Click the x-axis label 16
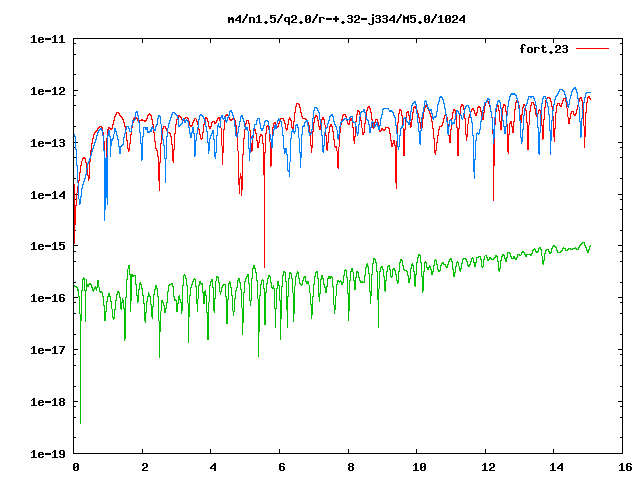This screenshot has width=640, height=480. tap(625, 467)
